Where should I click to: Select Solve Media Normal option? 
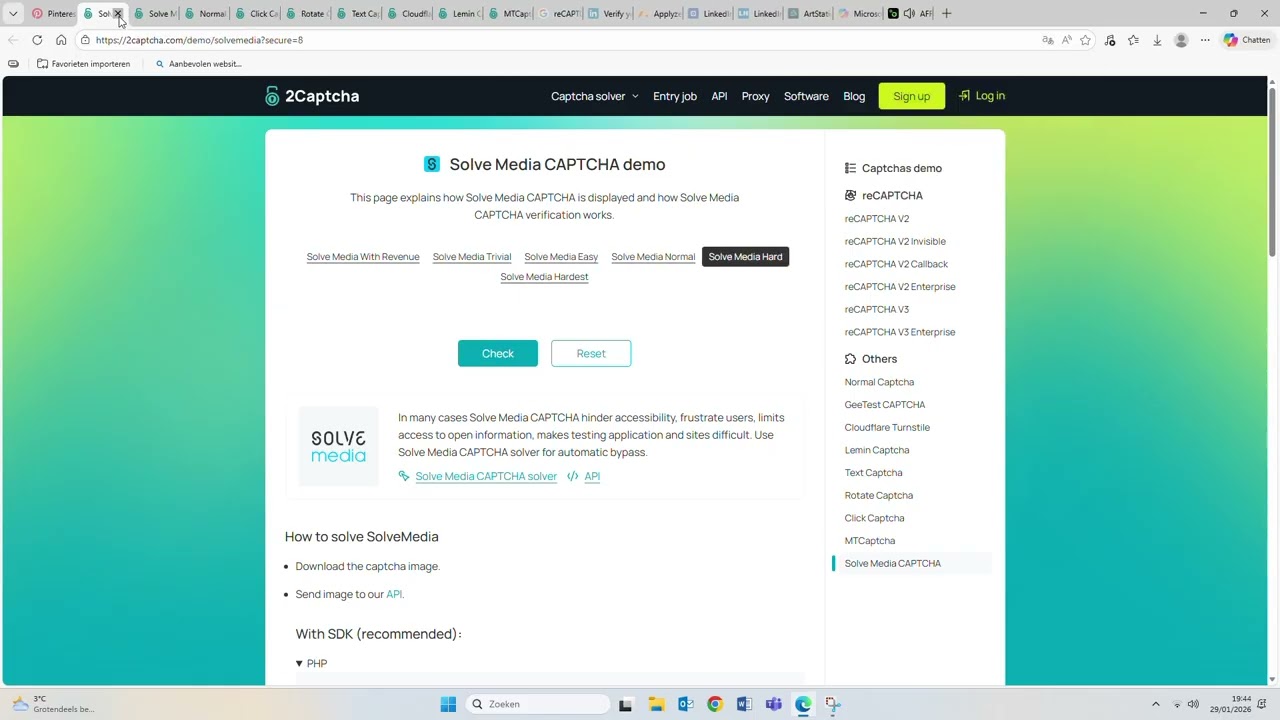click(653, 257)
